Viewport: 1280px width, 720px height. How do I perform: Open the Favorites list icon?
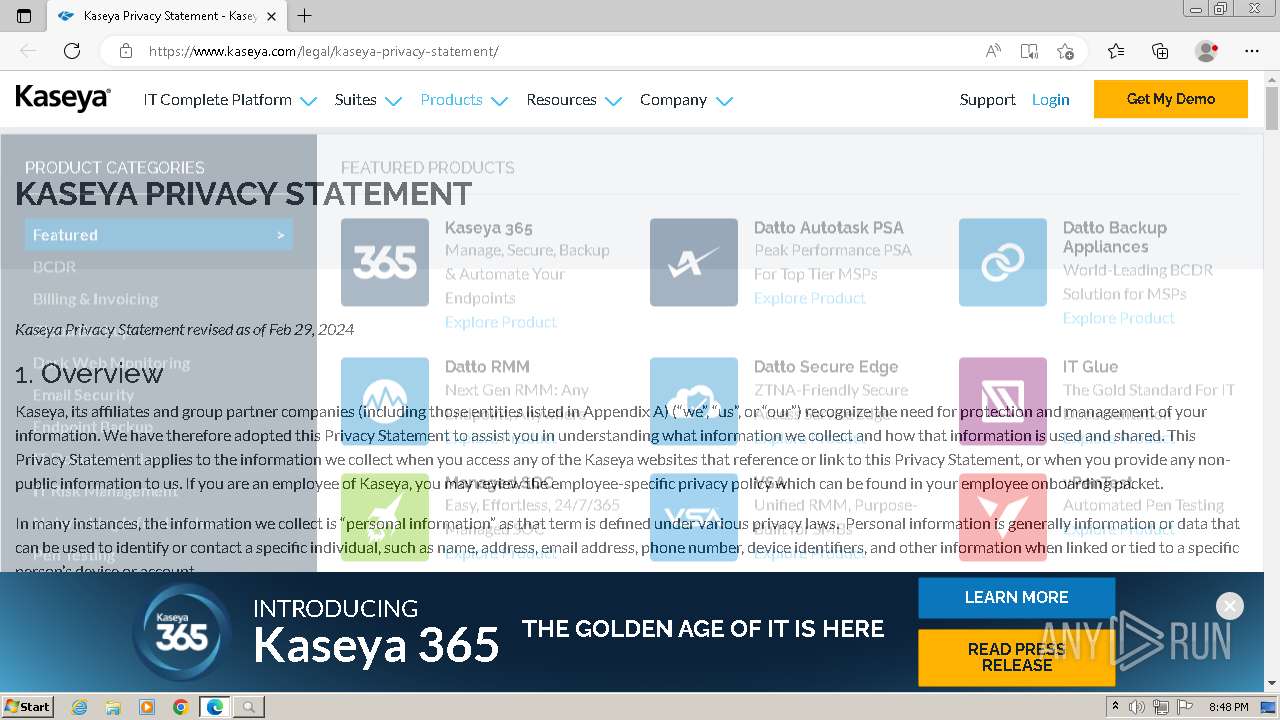[1116, 51]
